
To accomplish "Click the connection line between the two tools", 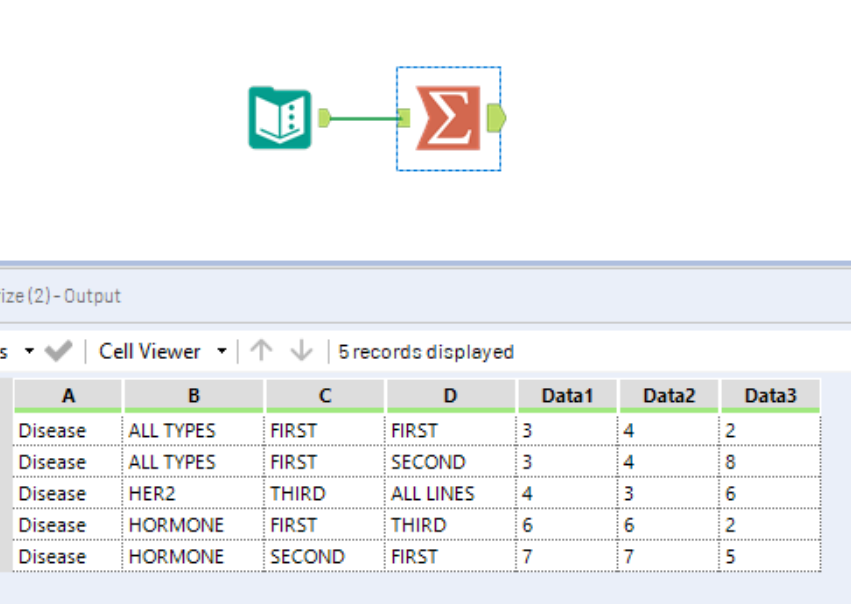I will [x=362, y=117].
